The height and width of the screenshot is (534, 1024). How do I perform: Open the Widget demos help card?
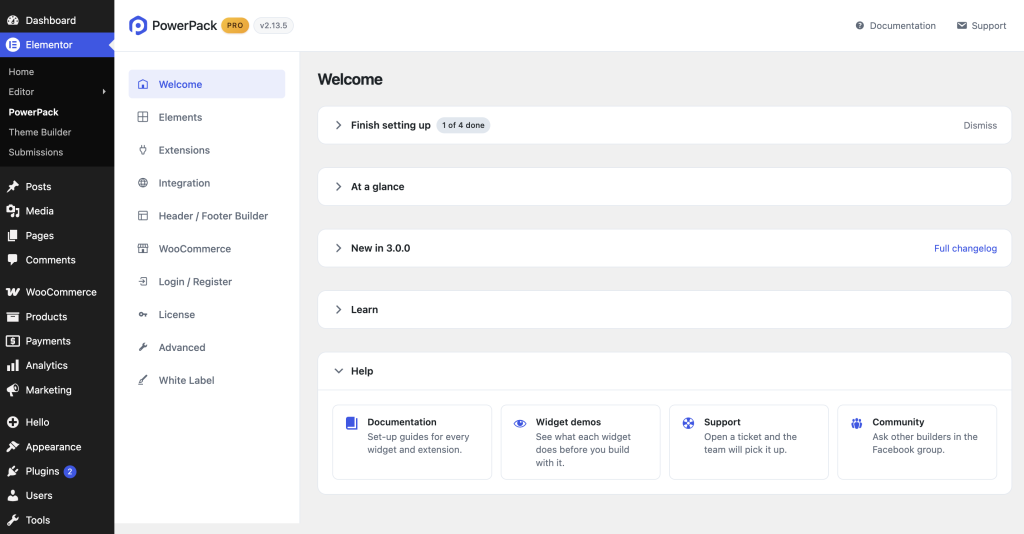(x=581, y=442)
